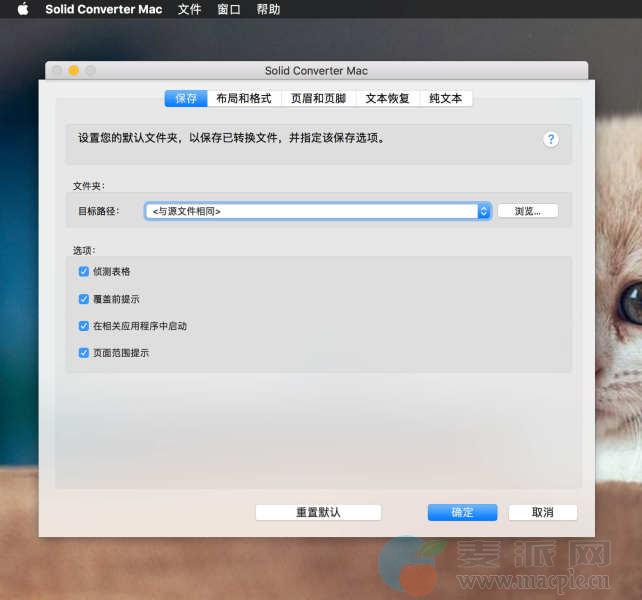Switch to the 布局和格式 tab
The height and width of the screenshot is (600, 642).
click(x=243, y=99)
